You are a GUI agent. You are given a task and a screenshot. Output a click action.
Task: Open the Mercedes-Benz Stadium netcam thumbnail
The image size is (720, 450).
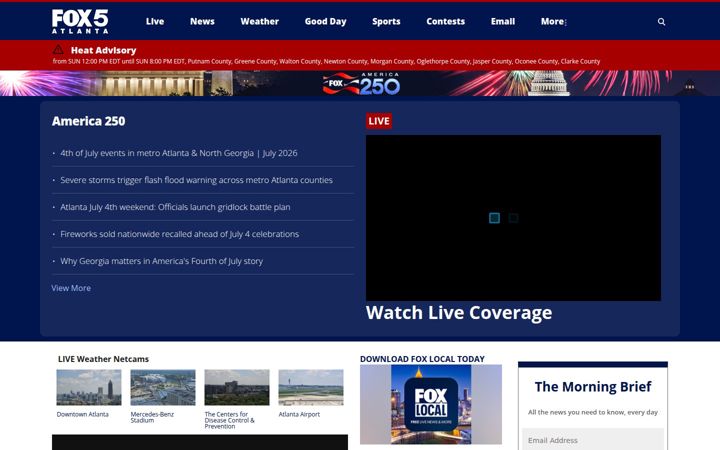click(x=163, y=388)
